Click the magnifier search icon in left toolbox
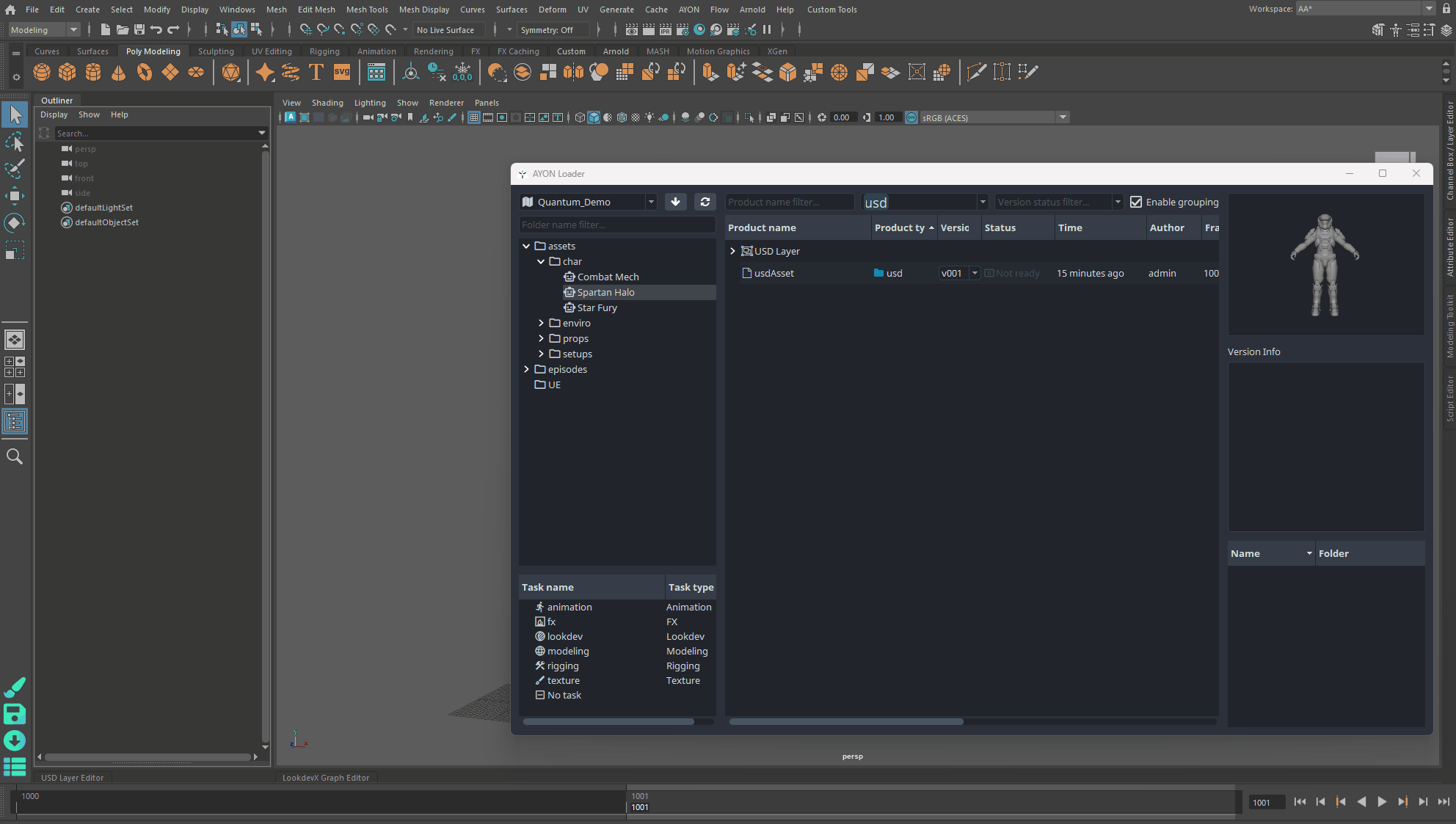Viewport: 1456px width, 824px height. click(14, 456)
